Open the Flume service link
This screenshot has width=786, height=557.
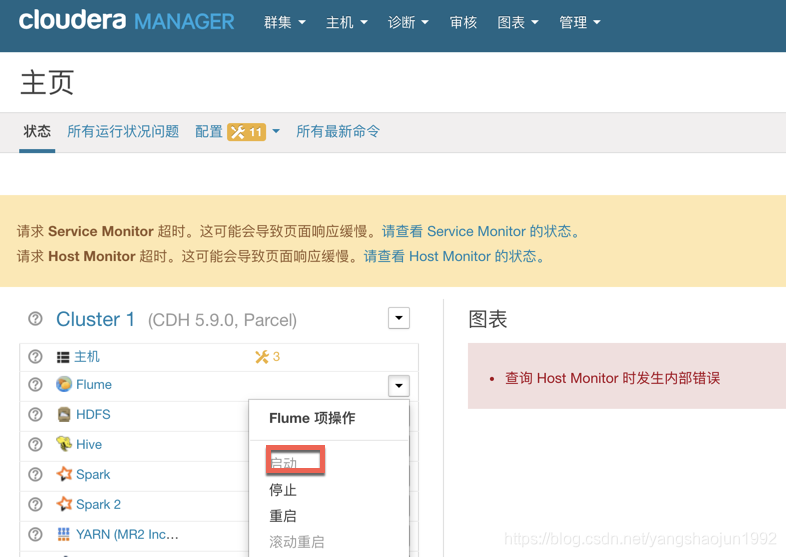click(x=94, y=385)
